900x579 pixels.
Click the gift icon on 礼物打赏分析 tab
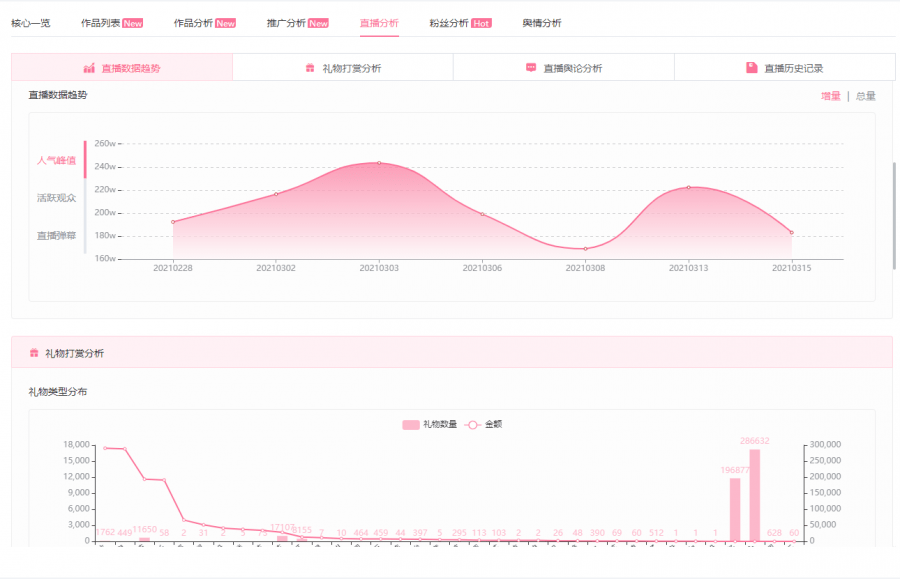pos(309,66)
